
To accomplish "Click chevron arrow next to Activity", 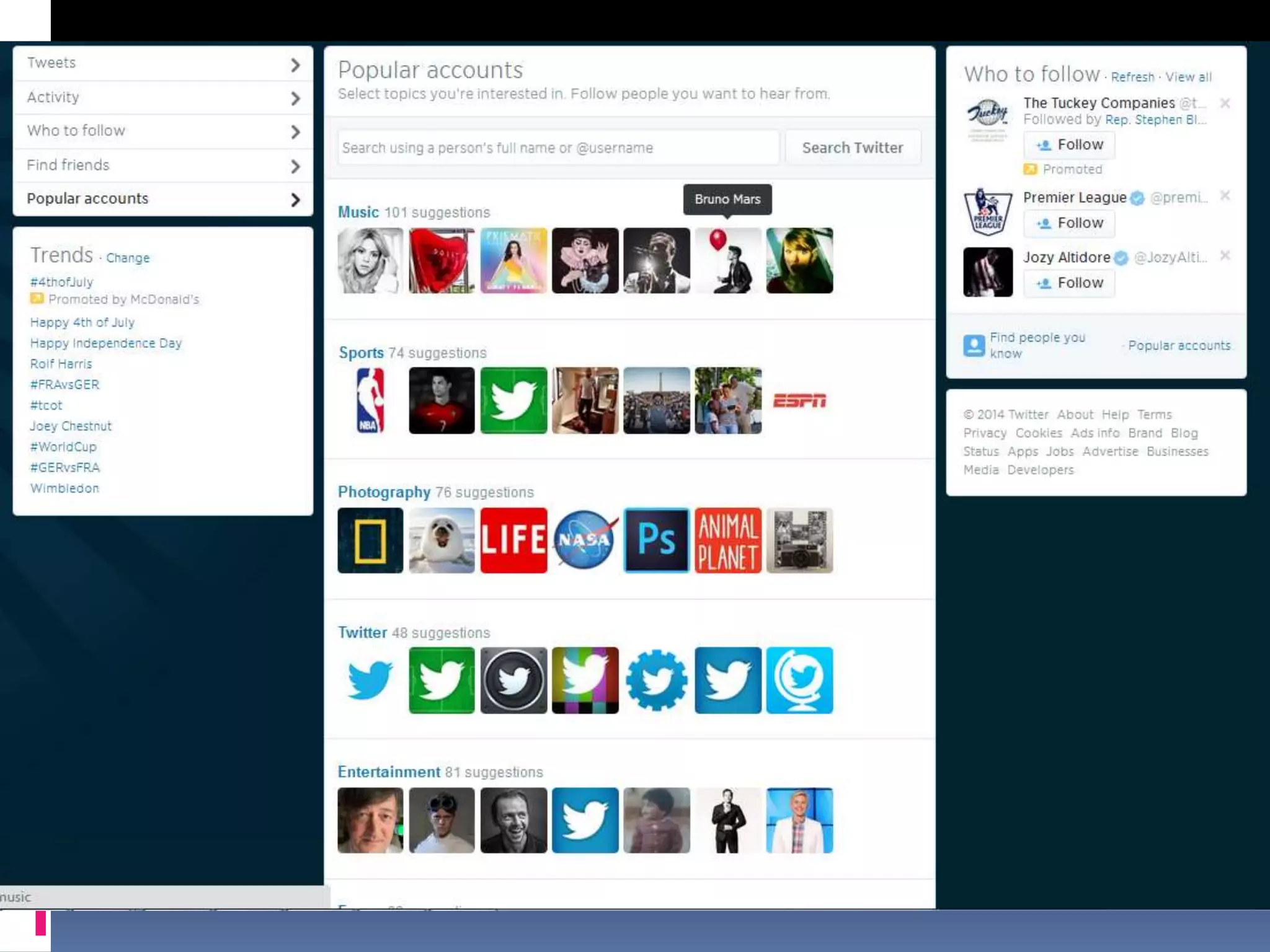I will tap(295, 98).
